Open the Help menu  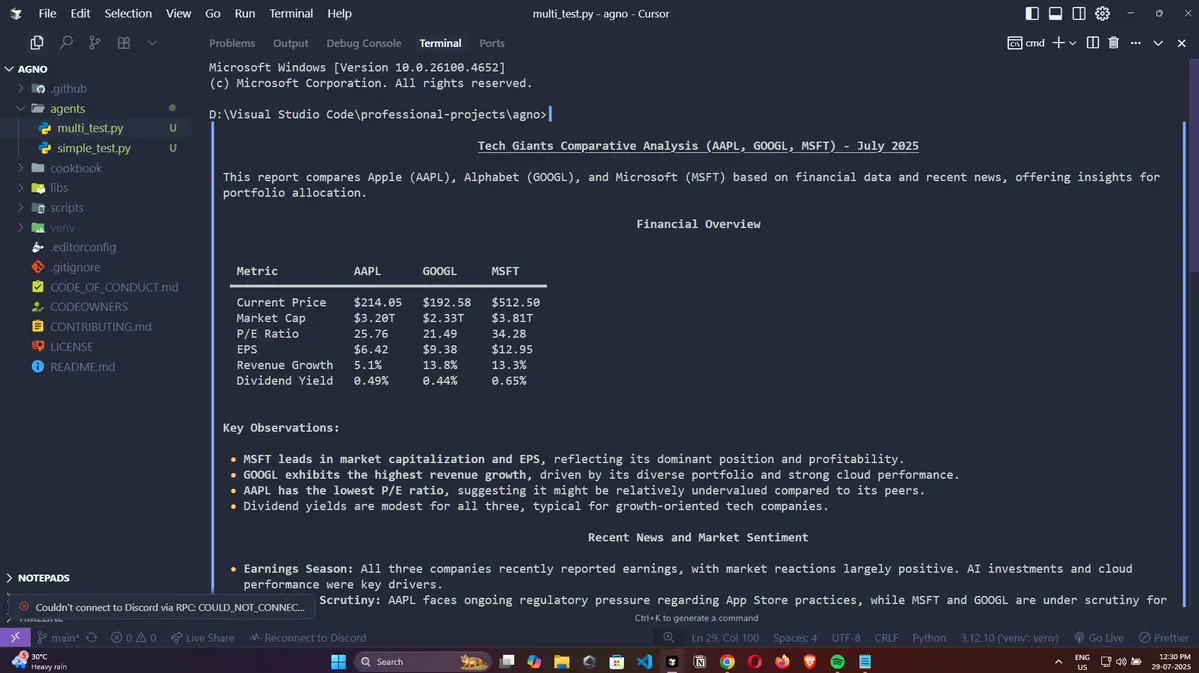coord(340,13)
